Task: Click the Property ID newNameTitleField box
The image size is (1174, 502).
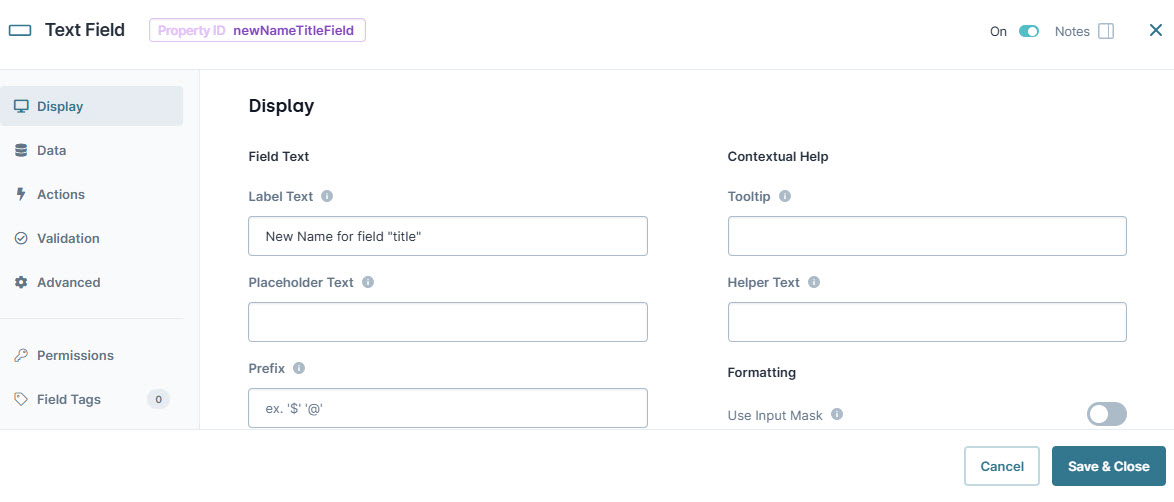Action: [x=257, y=31]
